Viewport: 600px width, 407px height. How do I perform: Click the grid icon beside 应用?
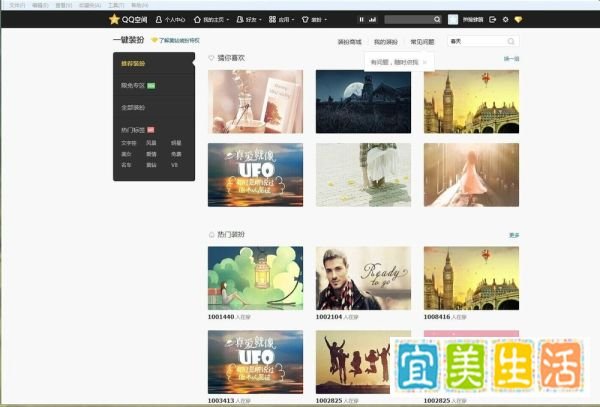(x=272, y=20)
